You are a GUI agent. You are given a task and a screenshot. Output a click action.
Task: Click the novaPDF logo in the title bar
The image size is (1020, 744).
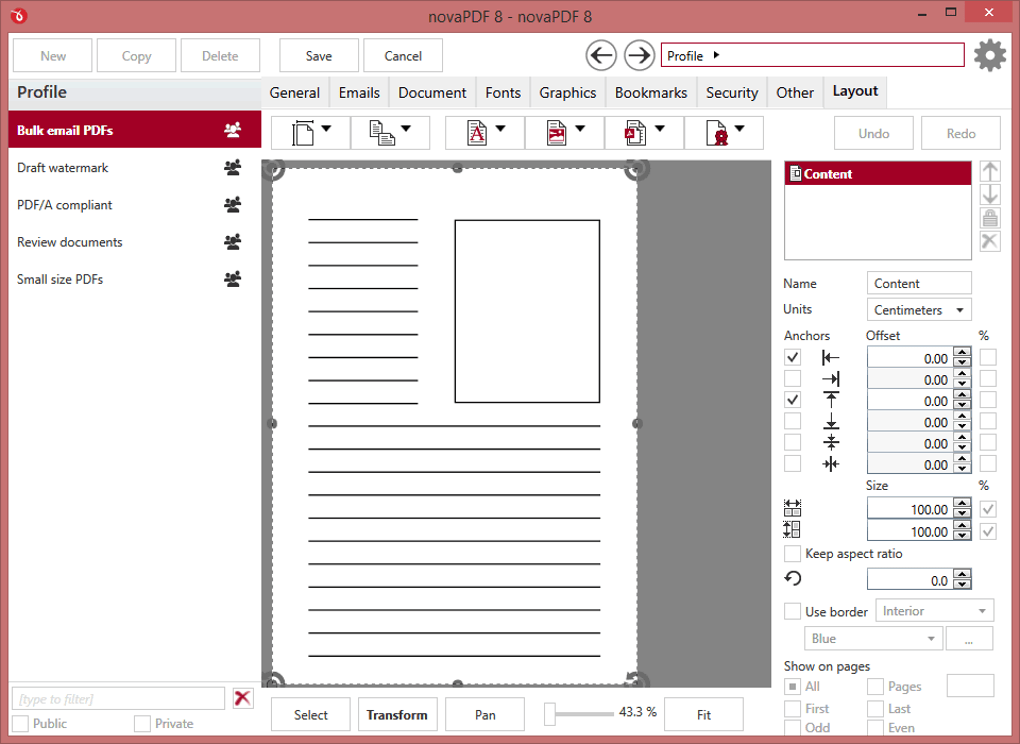[19, 16]
